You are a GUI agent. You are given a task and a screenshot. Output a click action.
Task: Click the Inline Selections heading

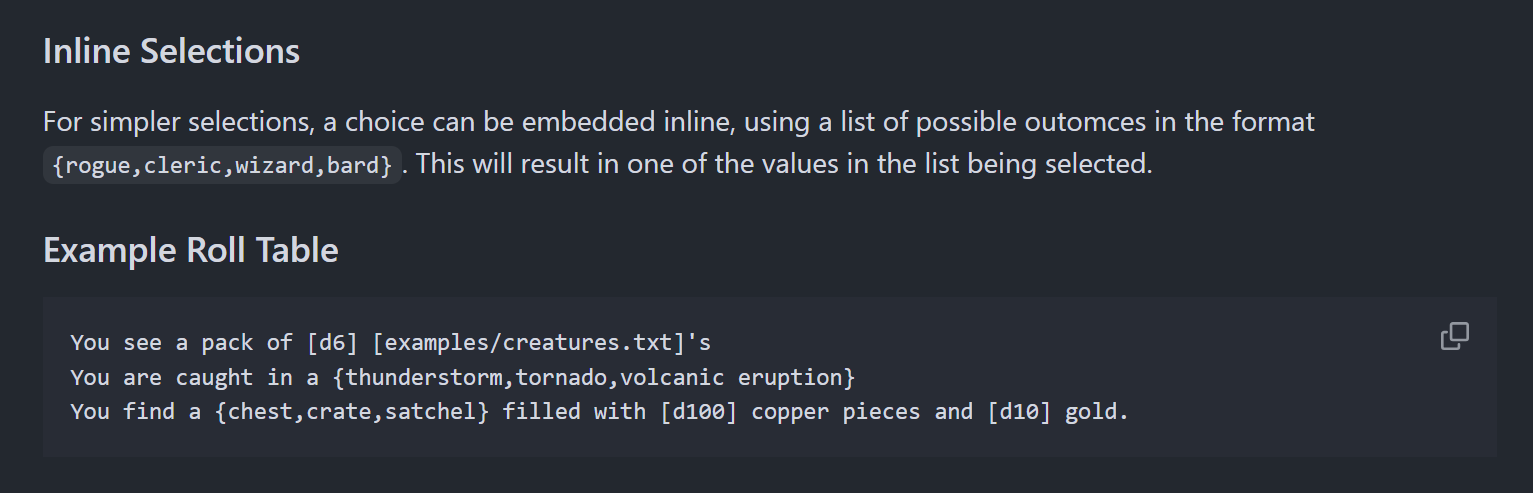pos(171,51)
